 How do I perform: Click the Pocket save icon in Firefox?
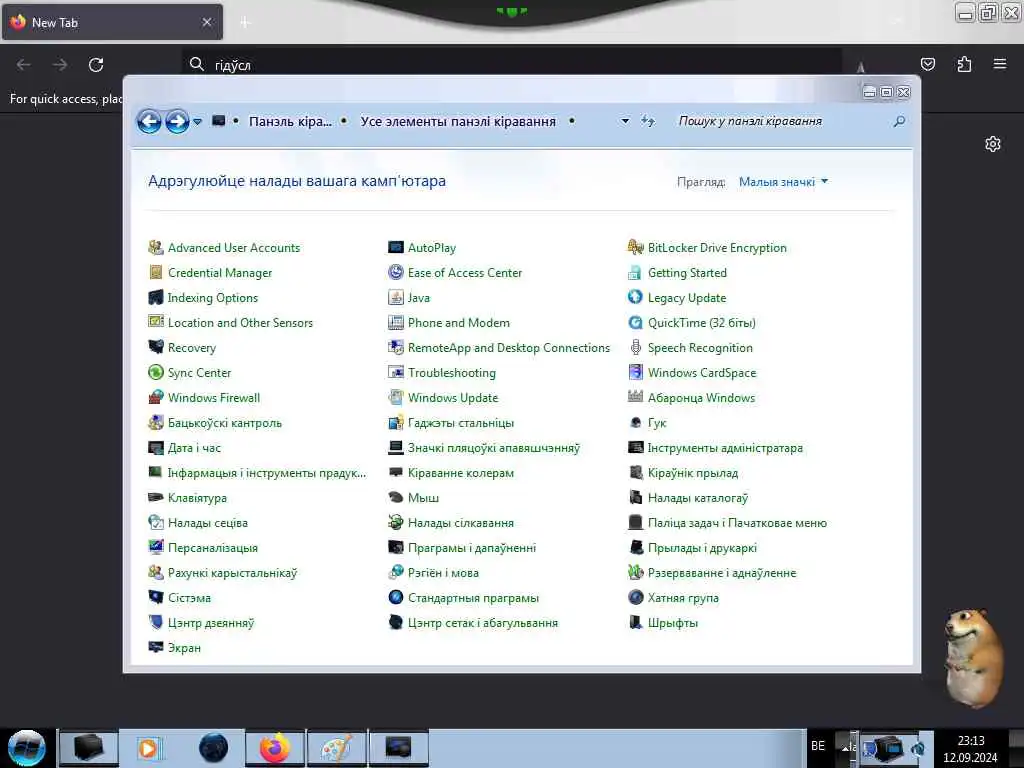coord(927,64)
